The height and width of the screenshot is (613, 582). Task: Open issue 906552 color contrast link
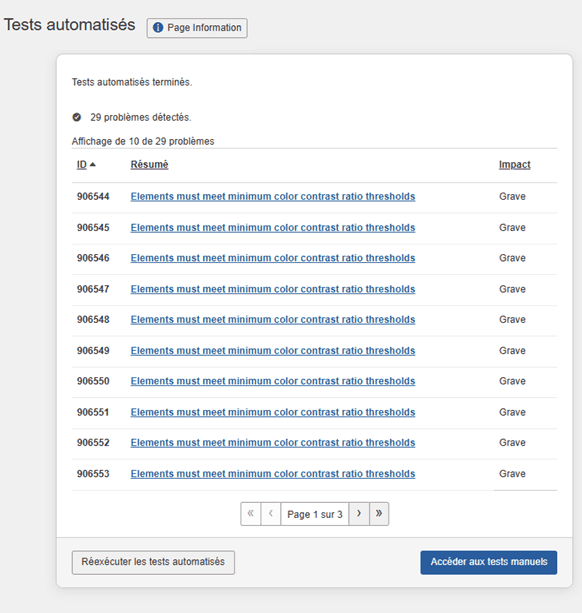point(273,443)
